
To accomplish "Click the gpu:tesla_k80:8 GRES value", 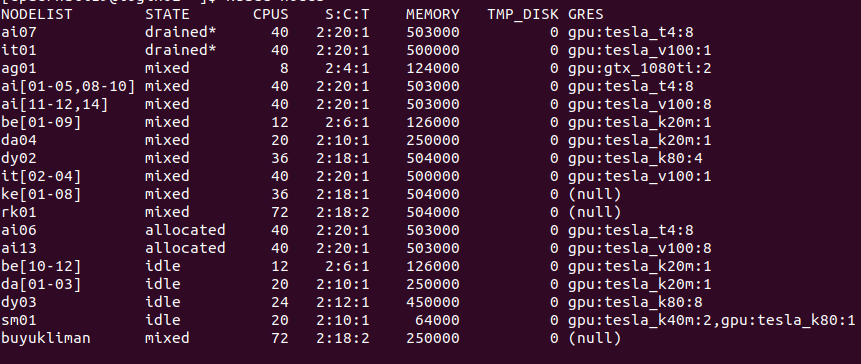I will click(x=635, y=303).
